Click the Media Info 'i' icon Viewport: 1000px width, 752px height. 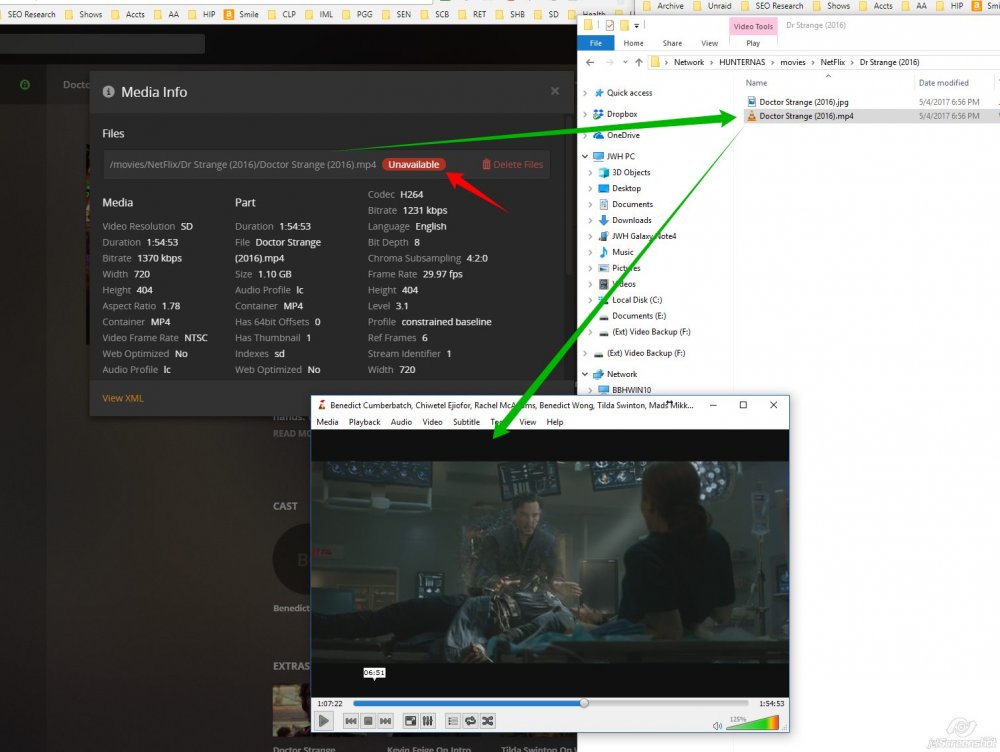[108, 92]
